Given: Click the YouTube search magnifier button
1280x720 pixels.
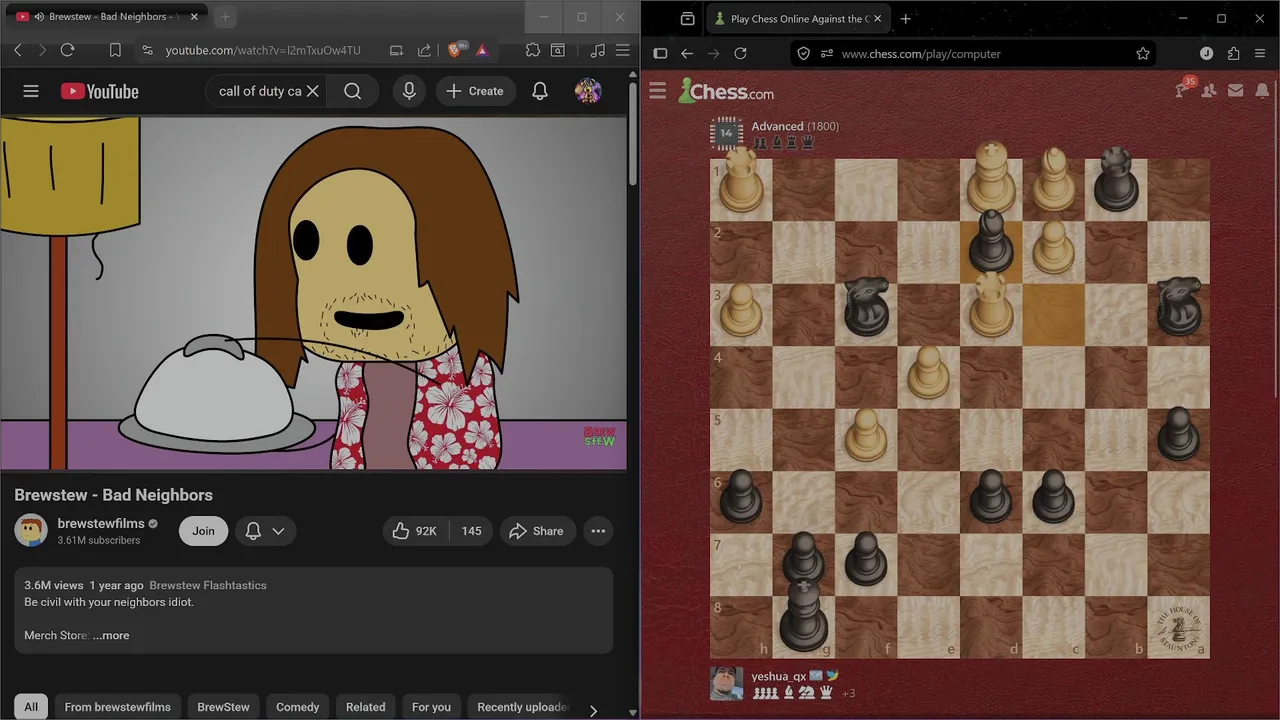Looking at the screenshot, I should pos(352,91).
